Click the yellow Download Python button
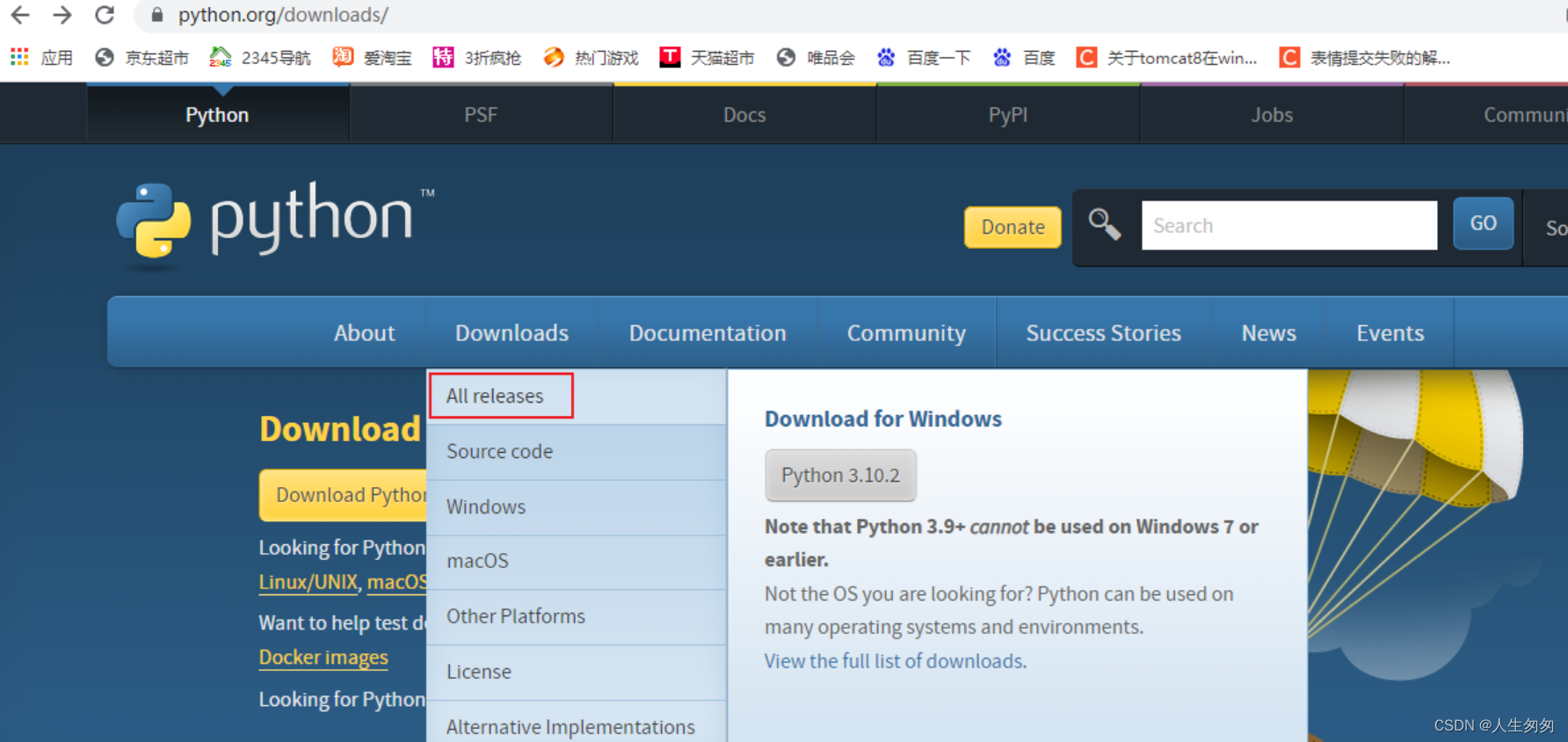 click(x=343, y=495)
